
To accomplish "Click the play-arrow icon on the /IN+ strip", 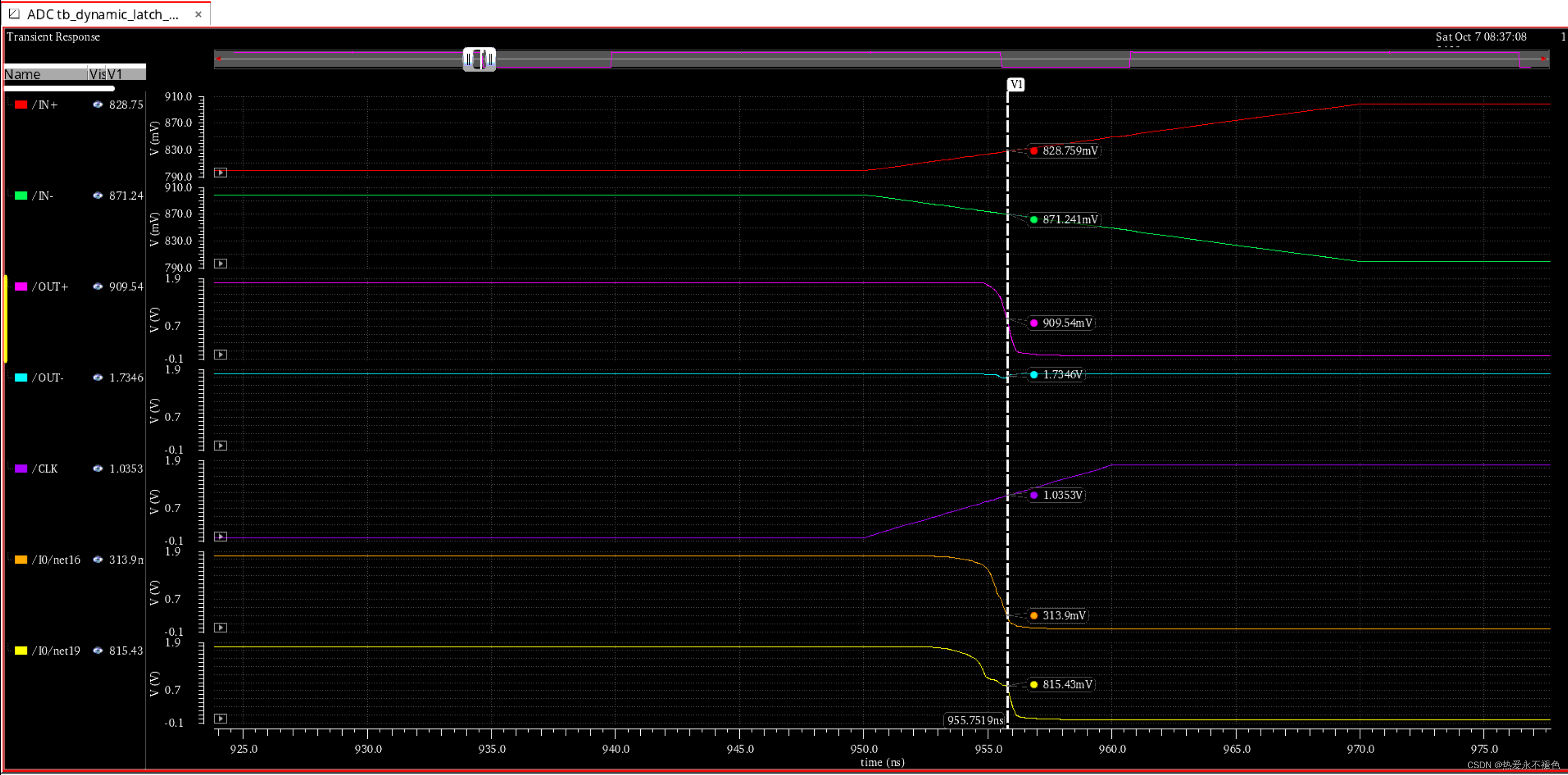I will click(x=221, y=173).
